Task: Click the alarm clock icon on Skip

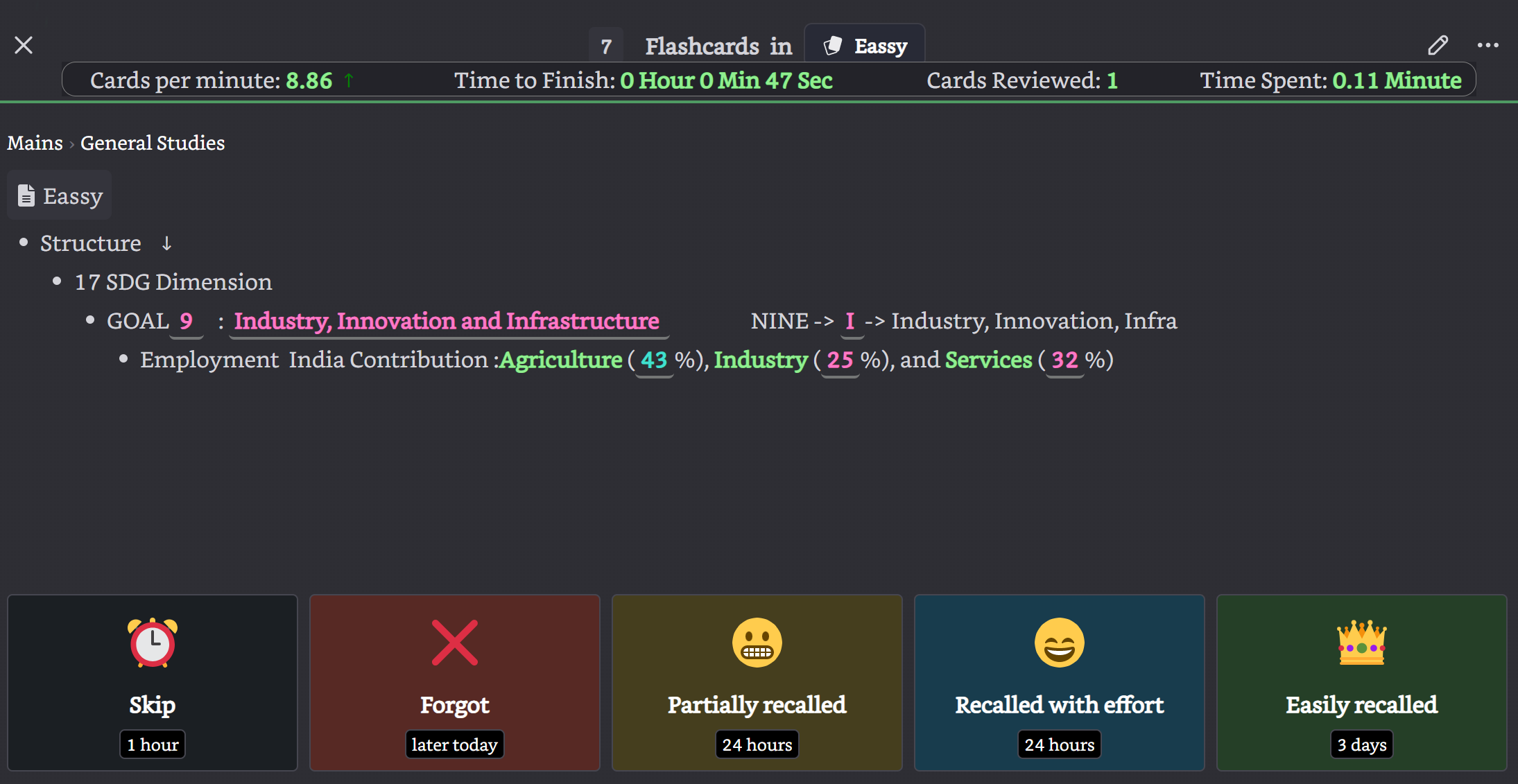Action: coord(152,642)
